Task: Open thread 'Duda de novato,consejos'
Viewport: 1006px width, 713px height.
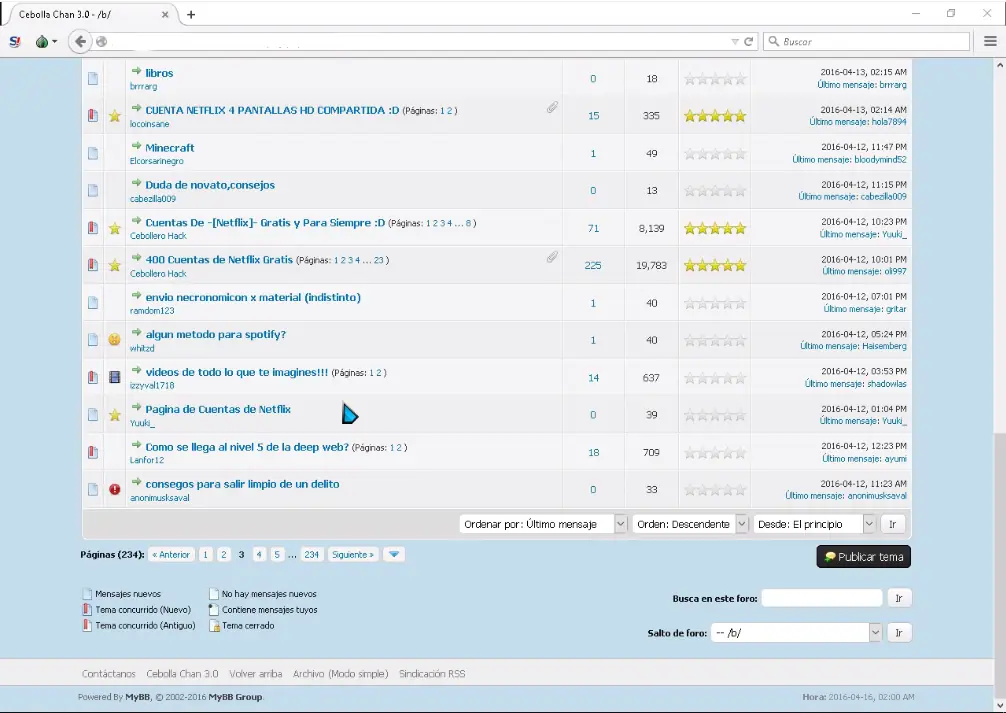Action: pyautogui.click(x=210, y=185)
